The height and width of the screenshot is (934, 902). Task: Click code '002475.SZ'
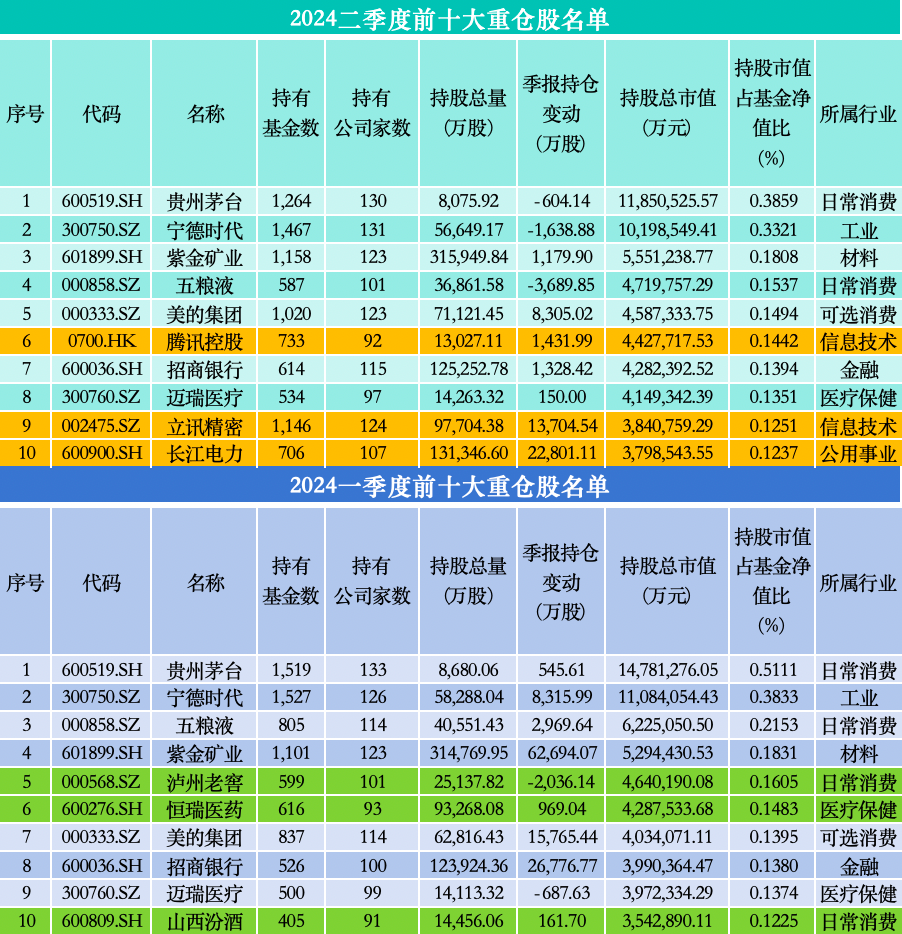click(101, 426)
